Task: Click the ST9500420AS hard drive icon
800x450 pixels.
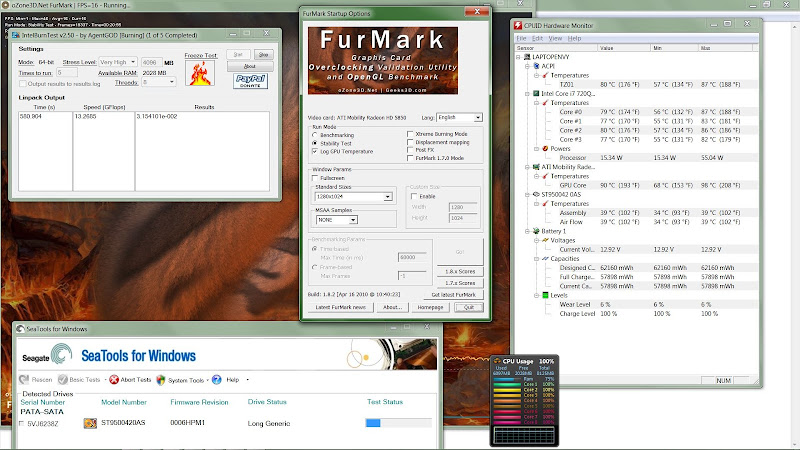Action: click(91, 424)
